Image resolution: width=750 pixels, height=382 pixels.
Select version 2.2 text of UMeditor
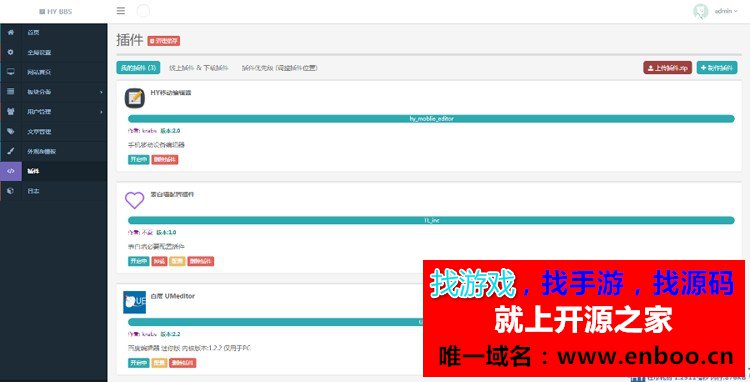[x=170, y=334]
